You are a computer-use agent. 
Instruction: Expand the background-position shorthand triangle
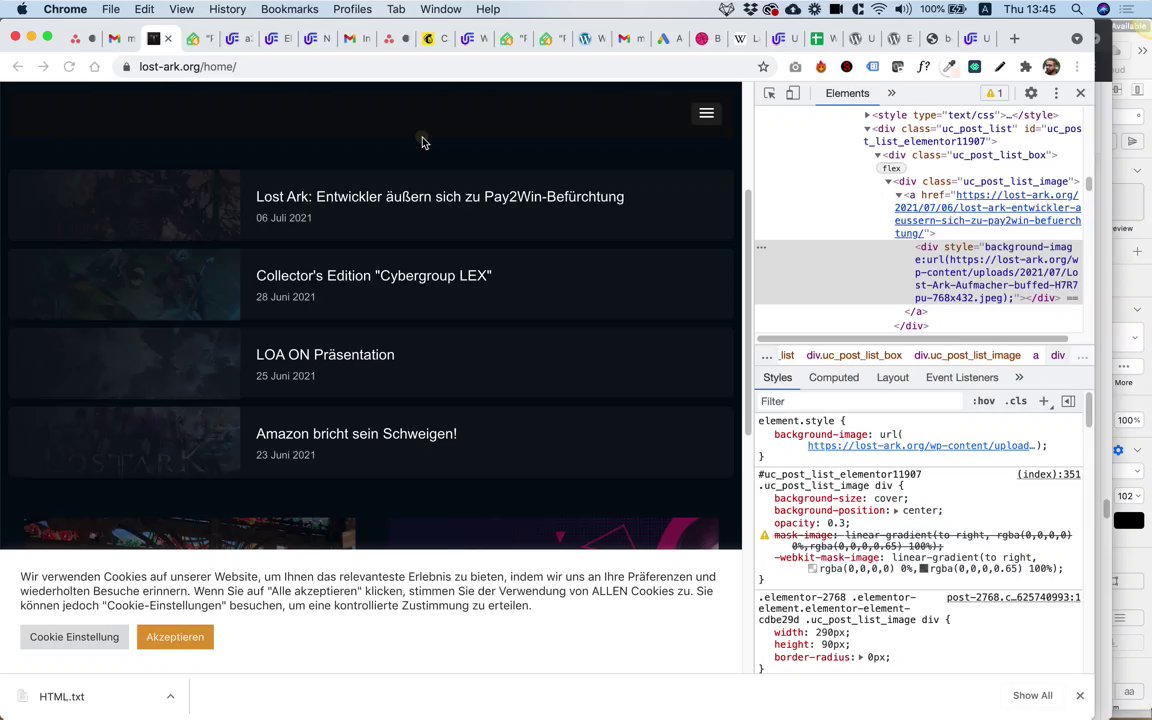coord(896,511)
